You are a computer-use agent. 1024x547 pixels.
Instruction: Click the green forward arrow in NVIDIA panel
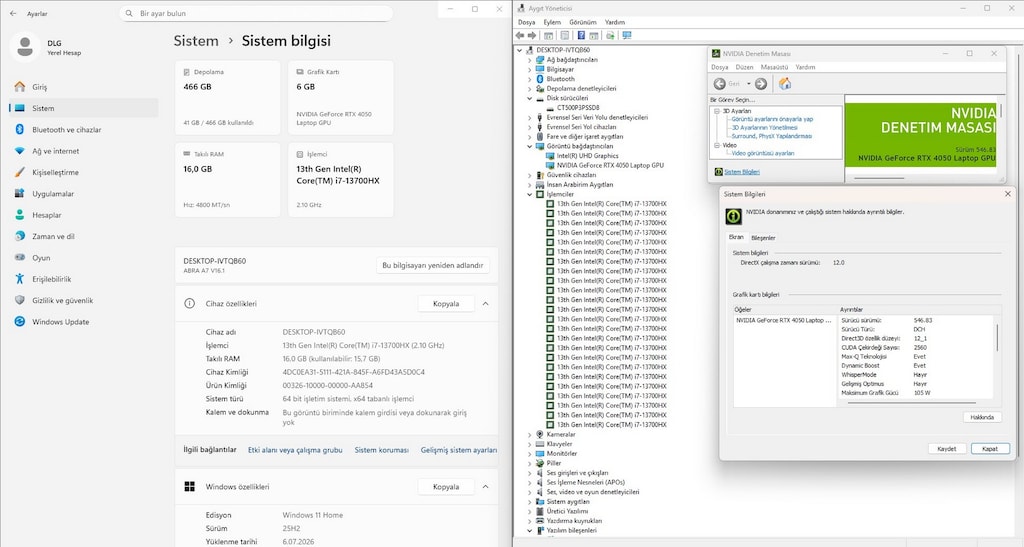tap(761, 84)
